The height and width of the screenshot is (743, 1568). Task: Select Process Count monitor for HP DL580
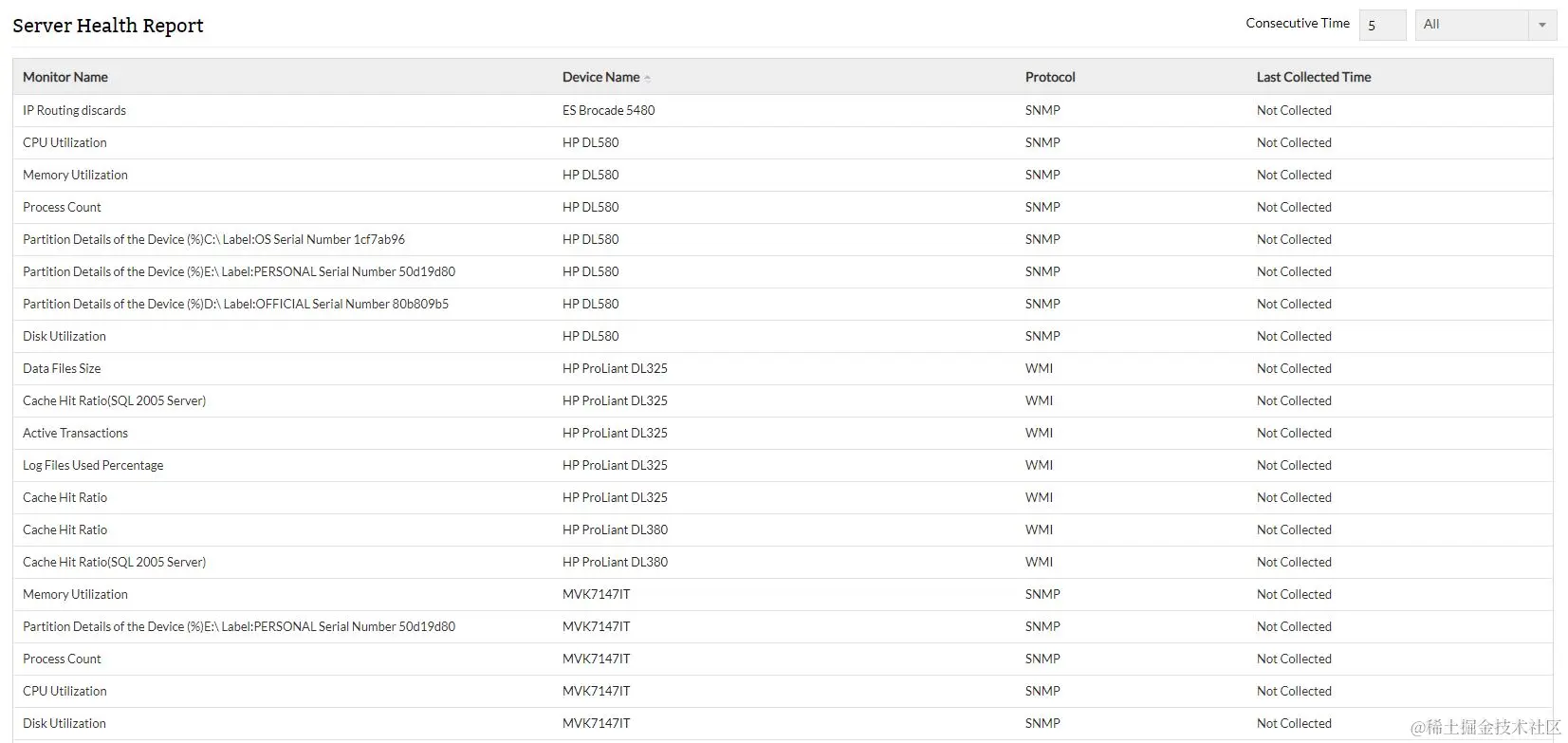coord(62,207)
